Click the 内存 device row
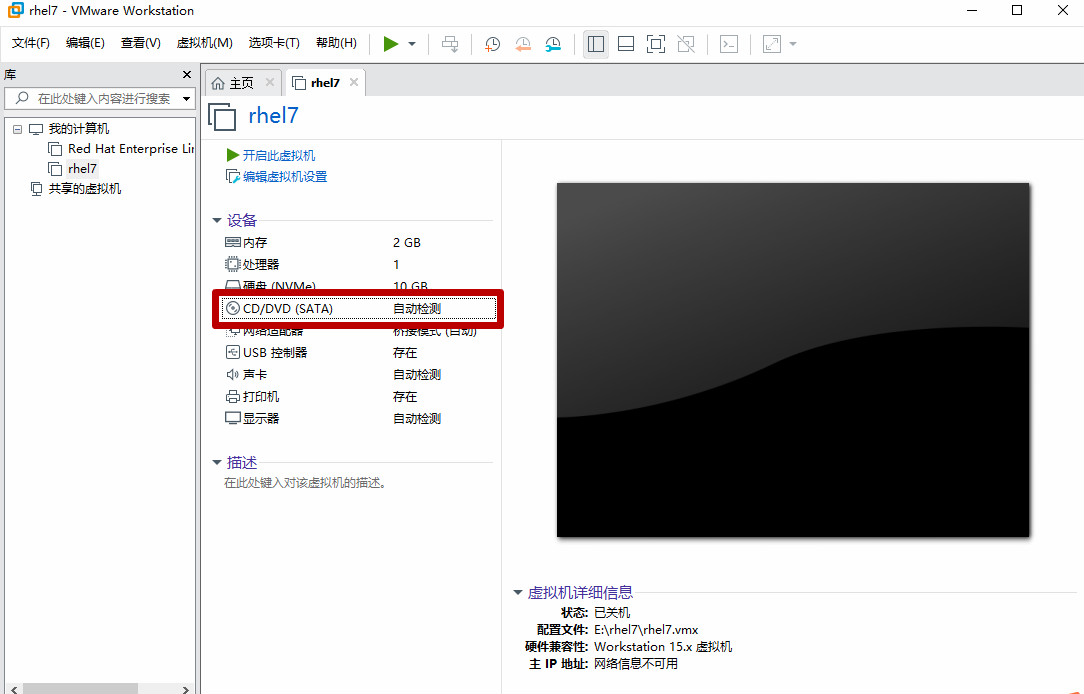Screen dimensions: 1084x694 click(358, 243)
